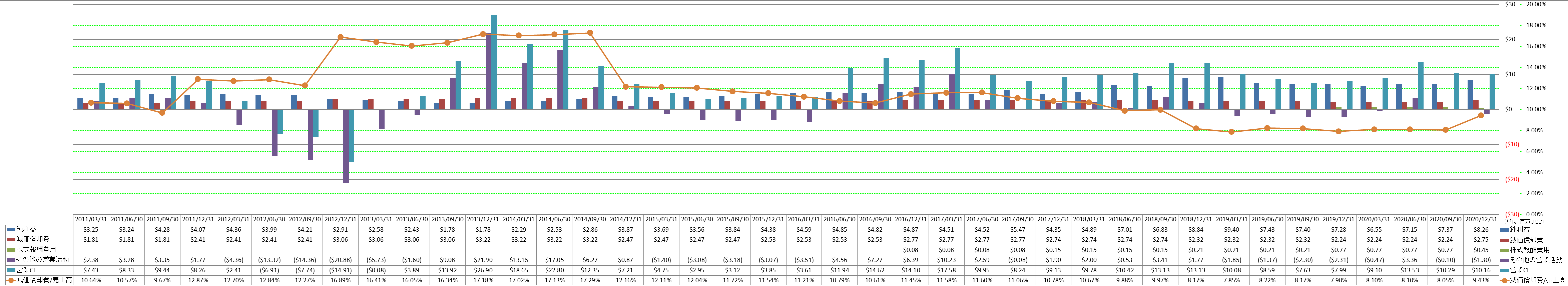Click the orange line marker at 2014/09/30

(x=590, y=33)
